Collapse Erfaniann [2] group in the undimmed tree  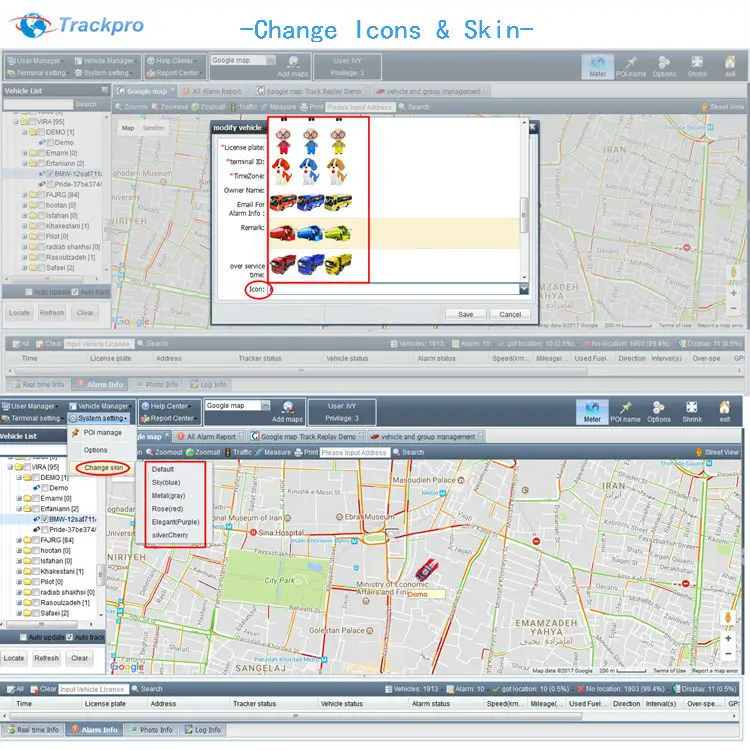[19, 509]
